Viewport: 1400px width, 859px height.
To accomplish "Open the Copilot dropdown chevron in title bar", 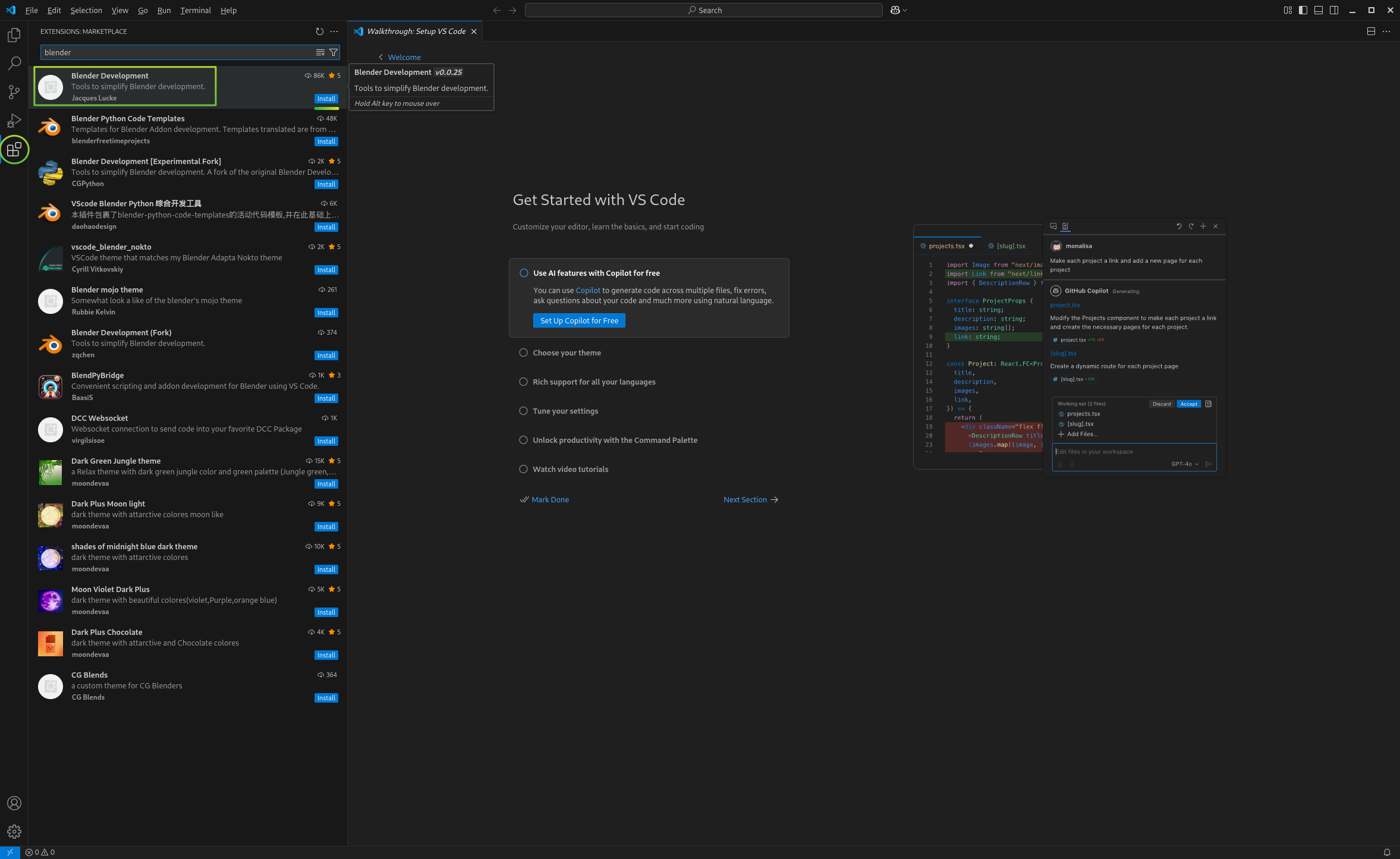I will 905,10.
